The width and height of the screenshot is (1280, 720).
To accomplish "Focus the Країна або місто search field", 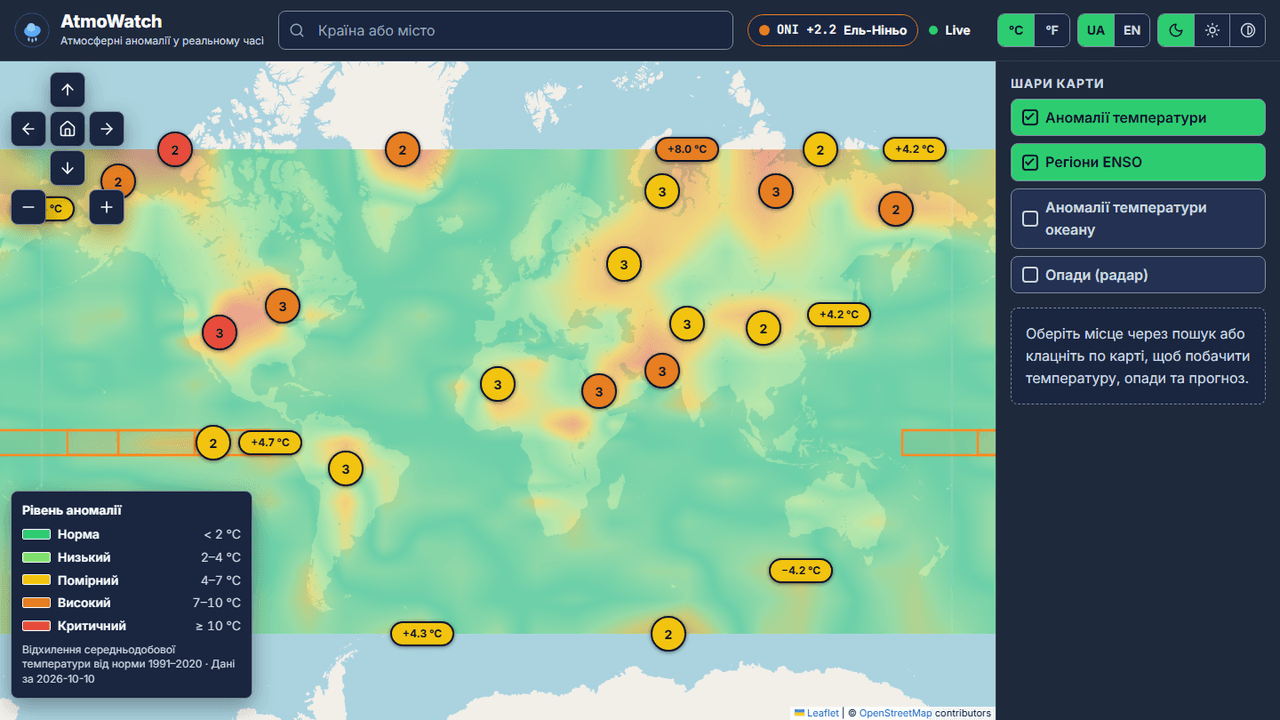I will 505,30.
